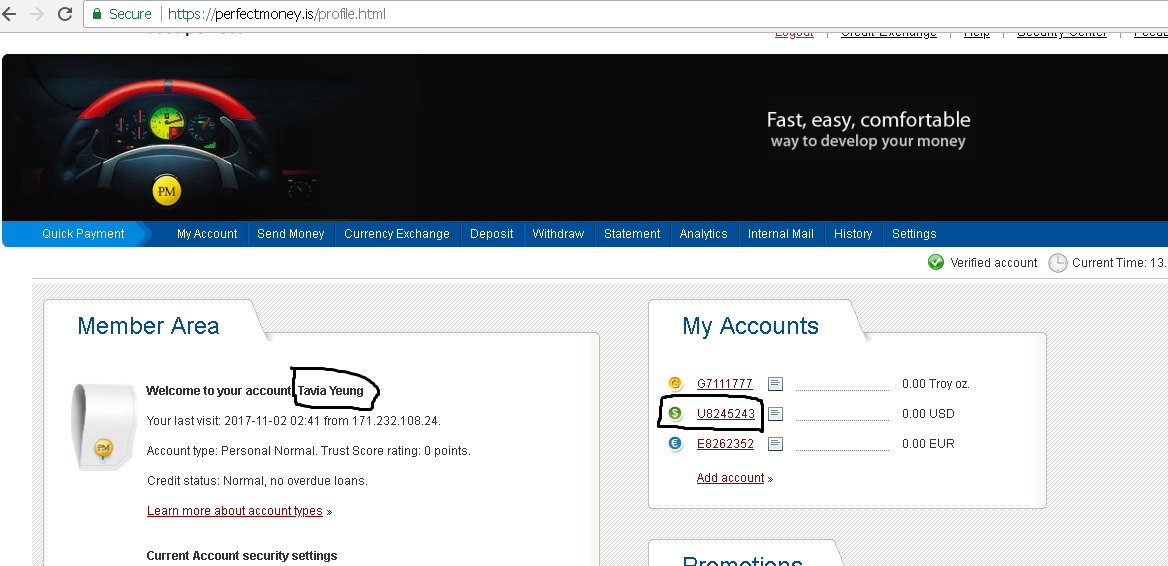Open the My Account menu
1168x566 pixels.
tap(207, 234)
